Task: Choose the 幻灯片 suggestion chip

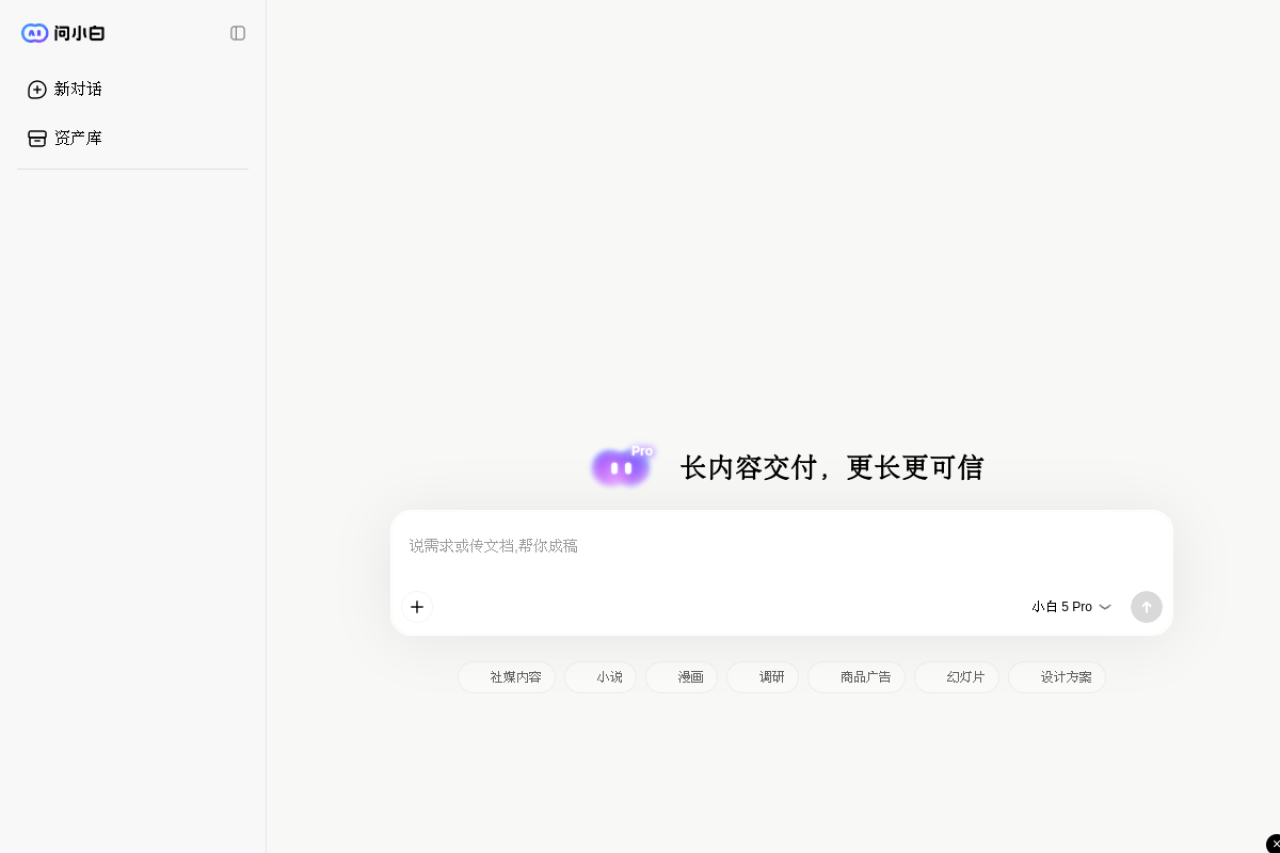Action: (956, 677)
